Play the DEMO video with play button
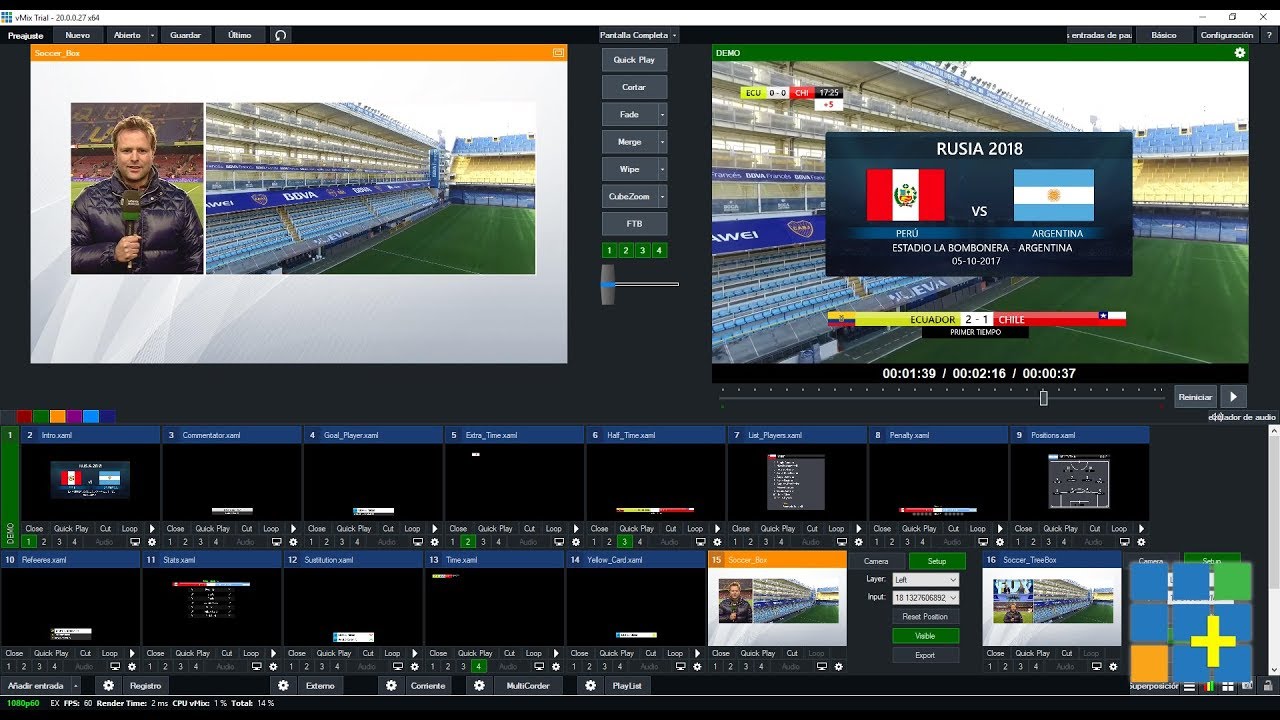 pyautogui.click(x=1234, y=397)
